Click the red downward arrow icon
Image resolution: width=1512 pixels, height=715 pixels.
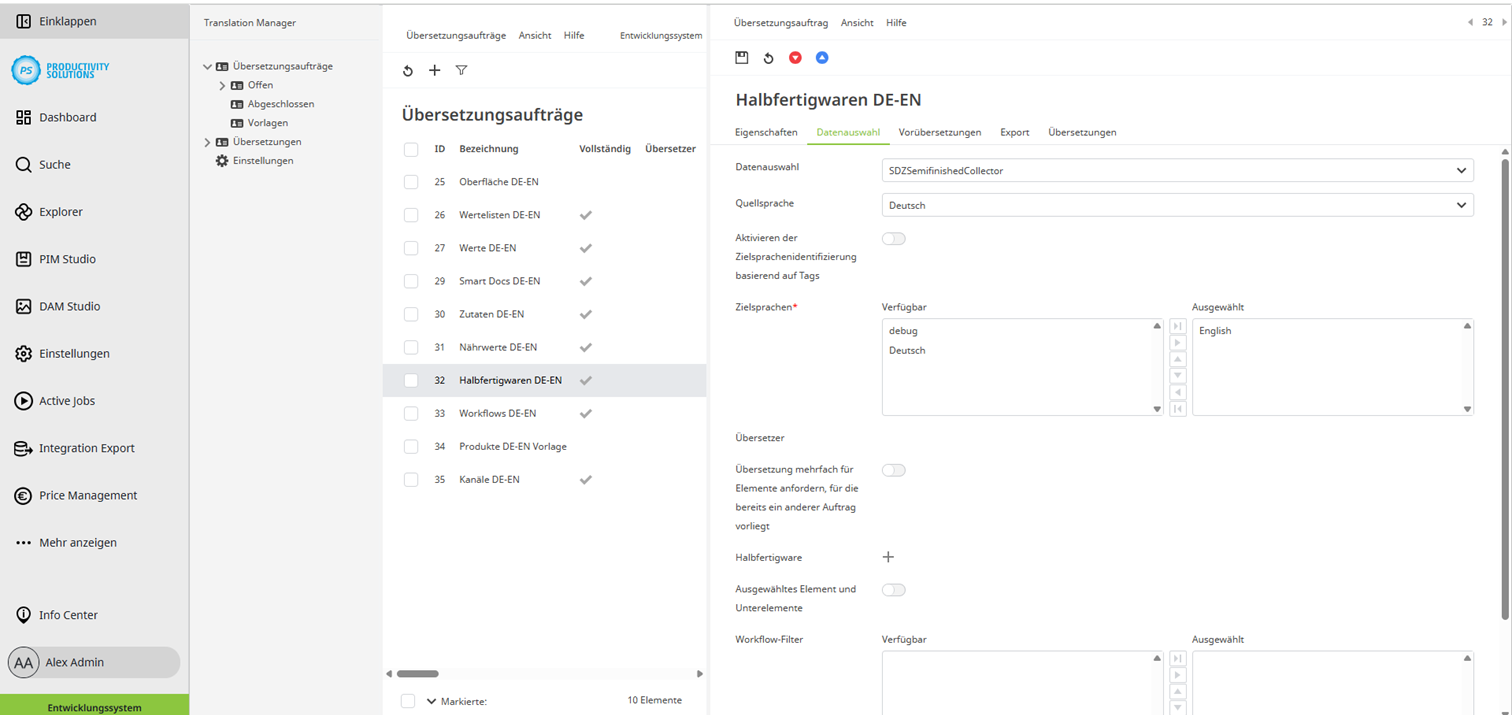pos(795,57)
